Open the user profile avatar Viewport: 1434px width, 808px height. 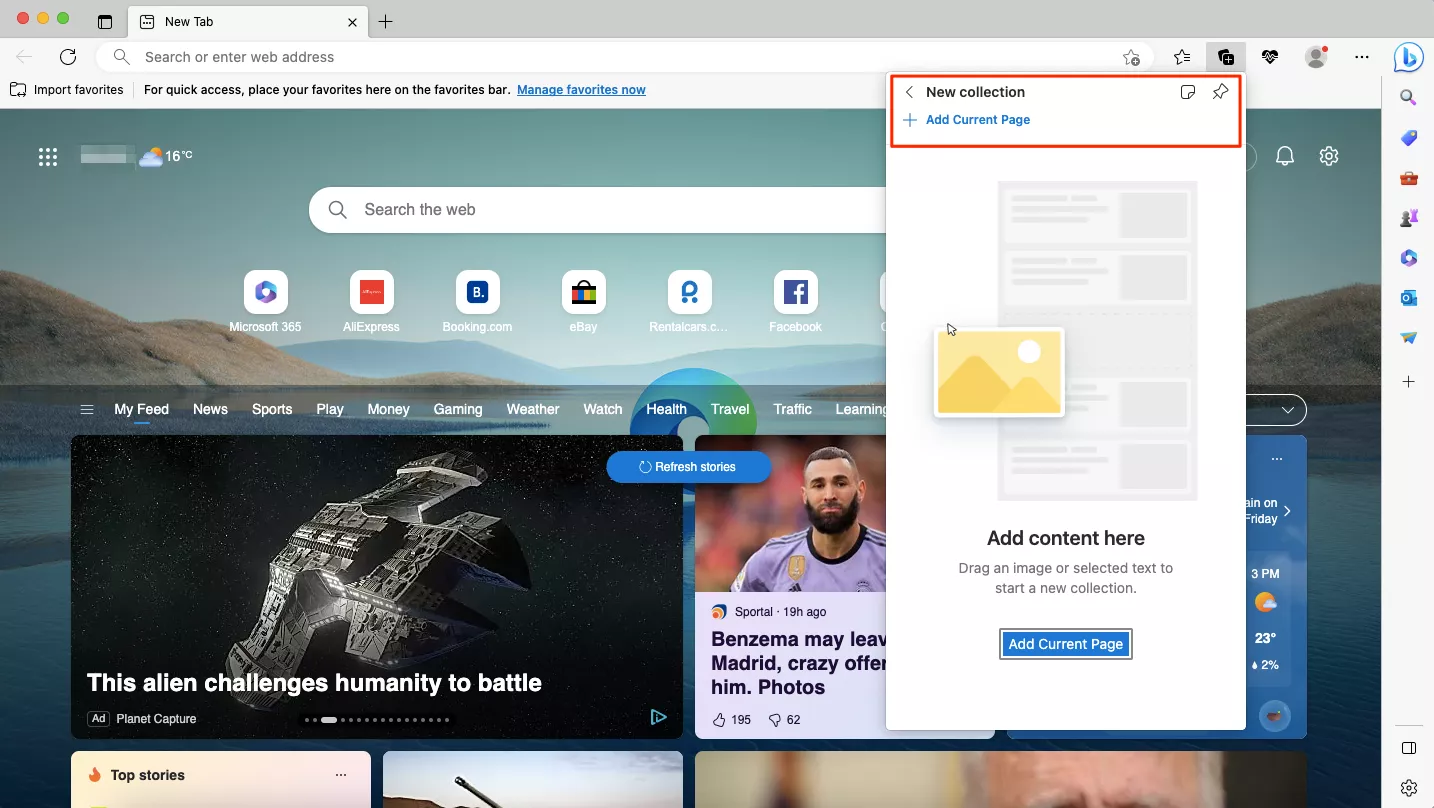pyautogui.click(x=1316, y=57)
